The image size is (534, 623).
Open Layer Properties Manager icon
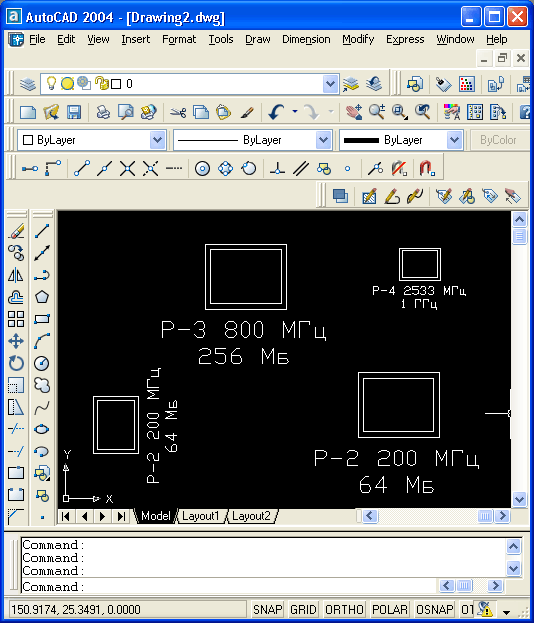(x=28, y=84)
